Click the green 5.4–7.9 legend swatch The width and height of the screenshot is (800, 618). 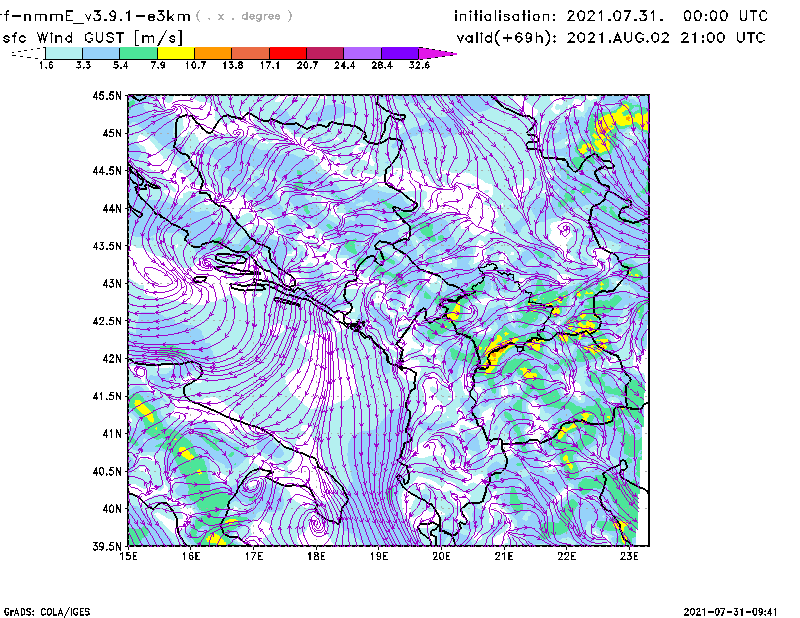click(x=138, y=53)
